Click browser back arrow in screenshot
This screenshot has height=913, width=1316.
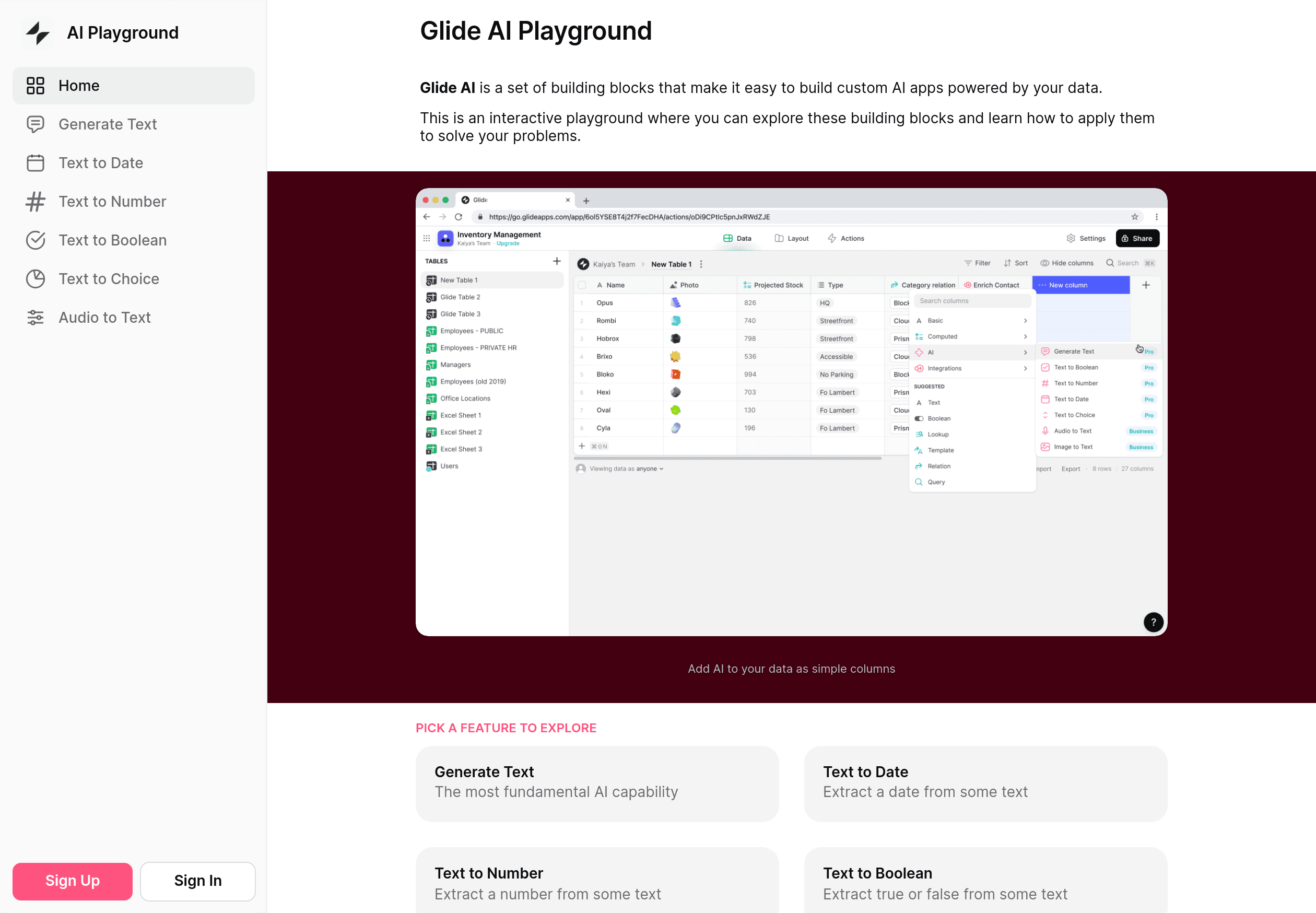tap(426, 217)
